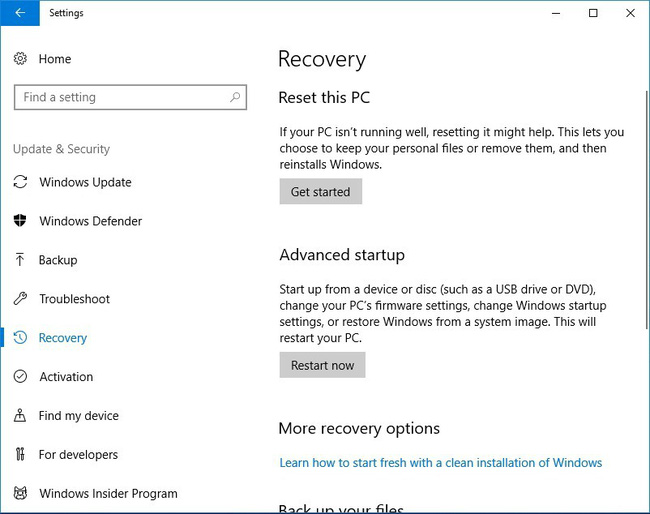
Task: Maximize the Settings window
Action: (593, 13)
